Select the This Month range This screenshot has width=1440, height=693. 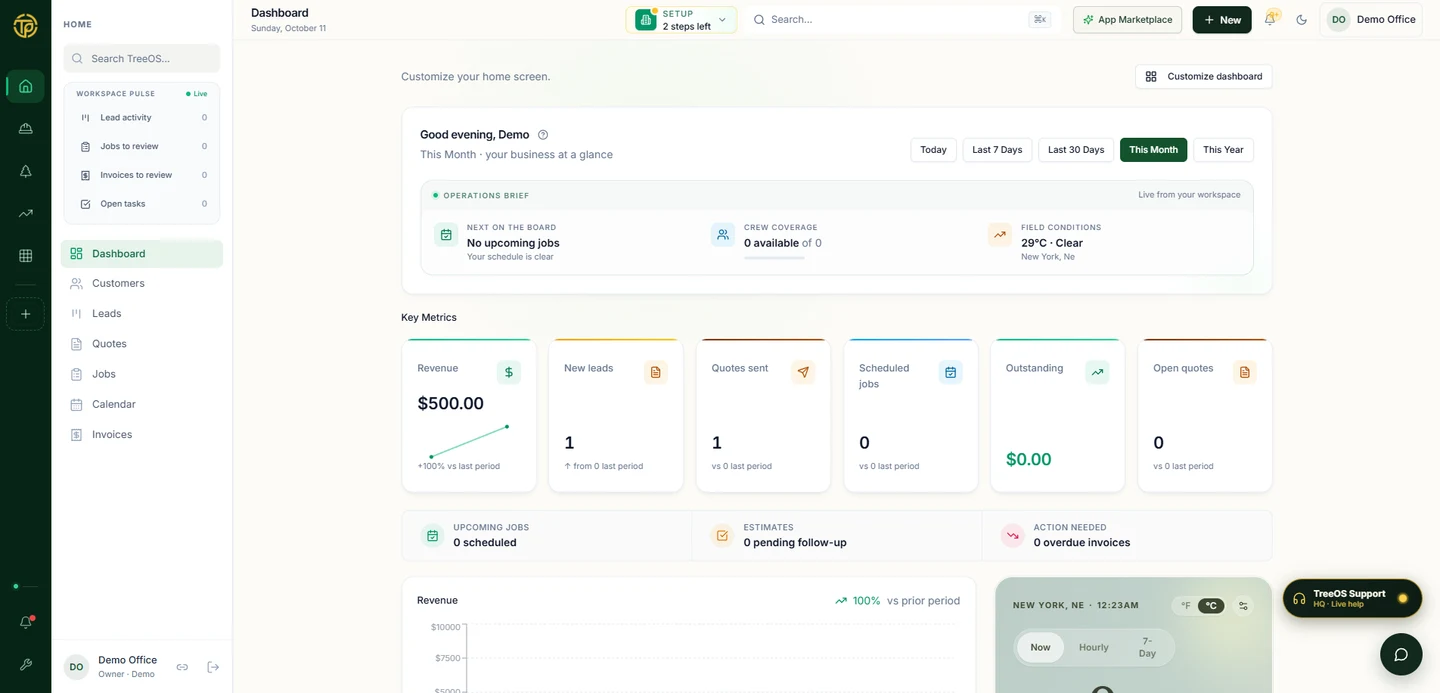1153,150
